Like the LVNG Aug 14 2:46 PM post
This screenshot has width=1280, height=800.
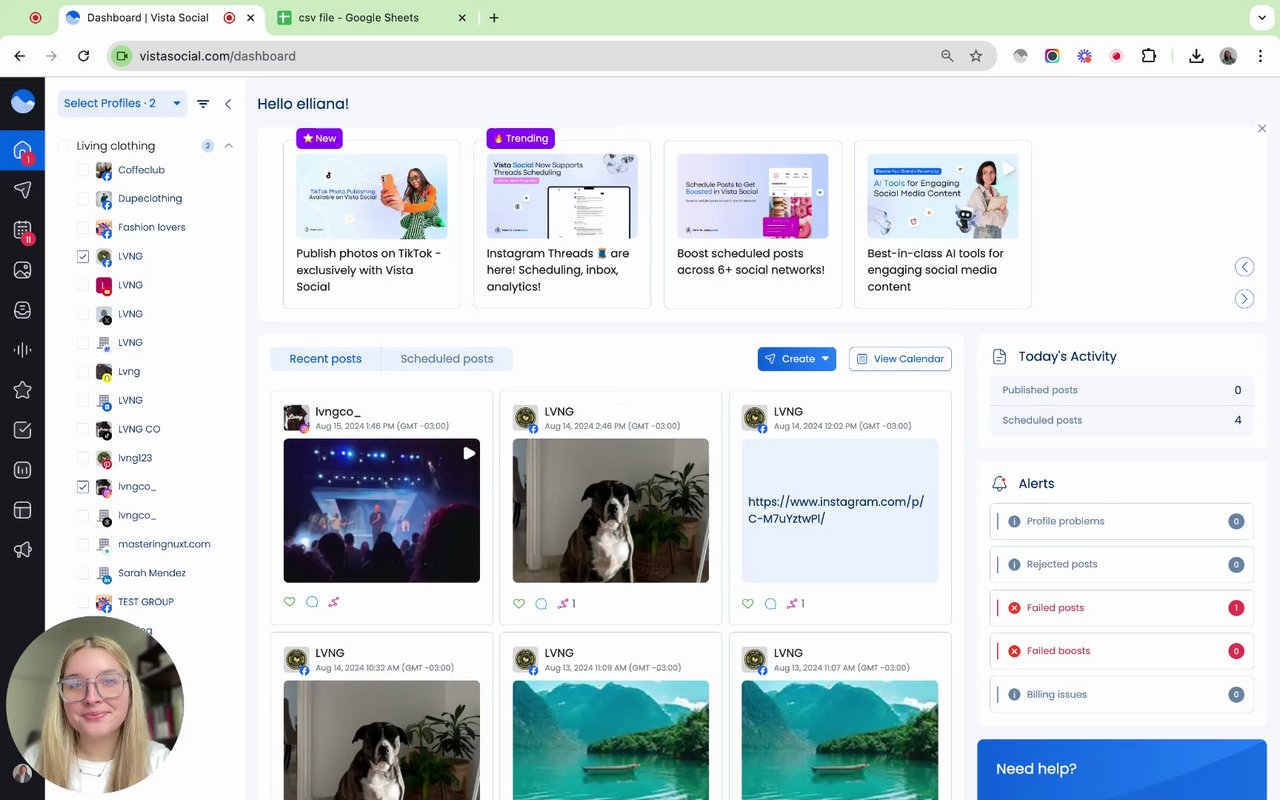click(x=519, y=603)
